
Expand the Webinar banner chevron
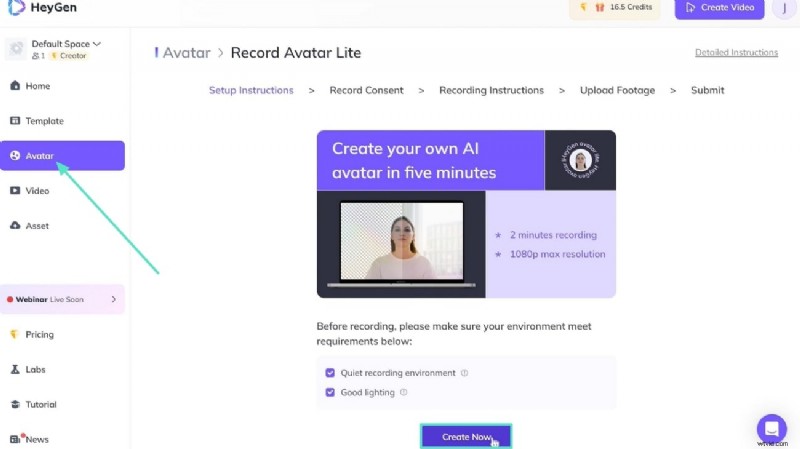(114, 299)
